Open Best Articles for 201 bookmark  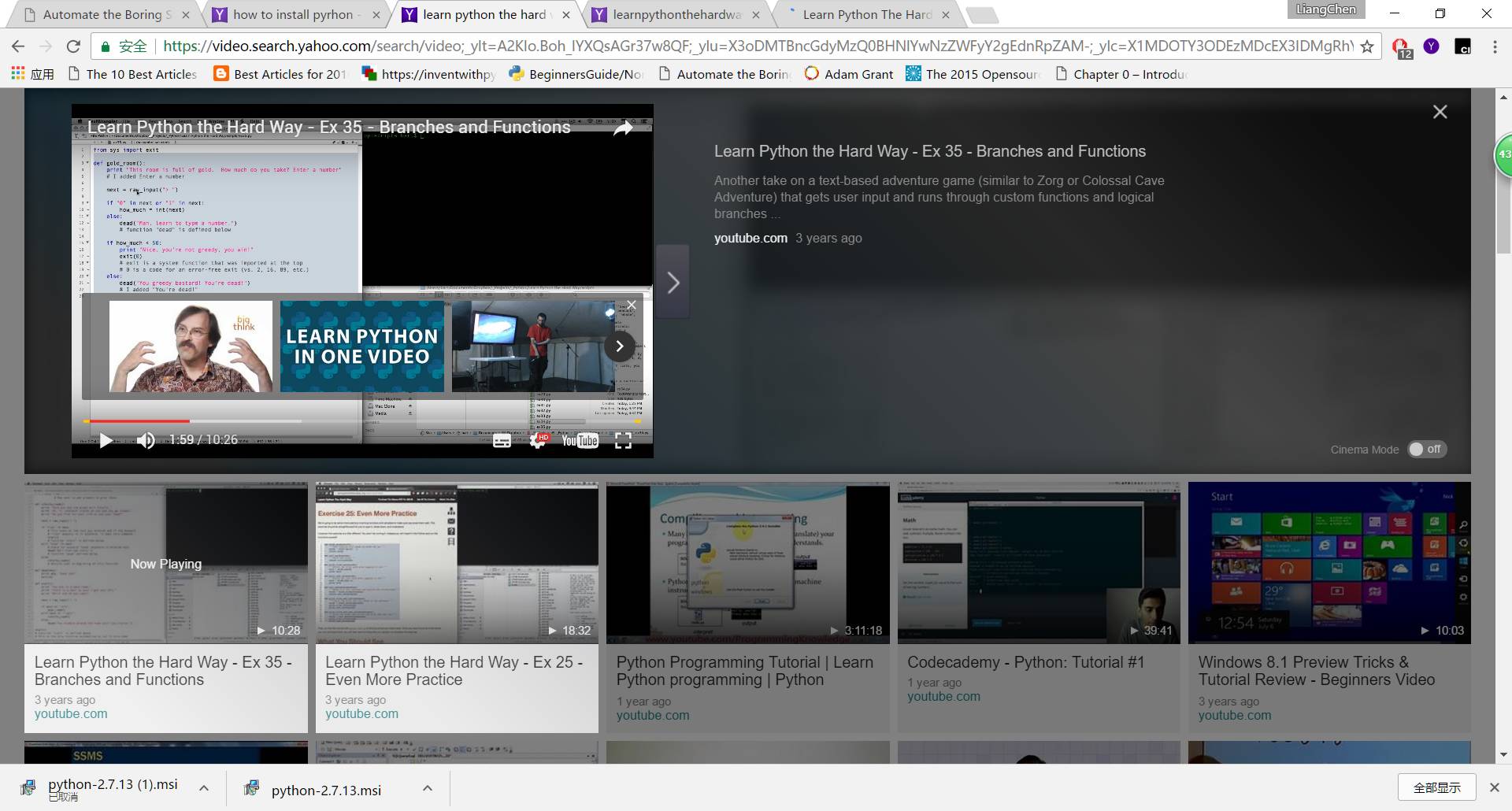(280, 74)
